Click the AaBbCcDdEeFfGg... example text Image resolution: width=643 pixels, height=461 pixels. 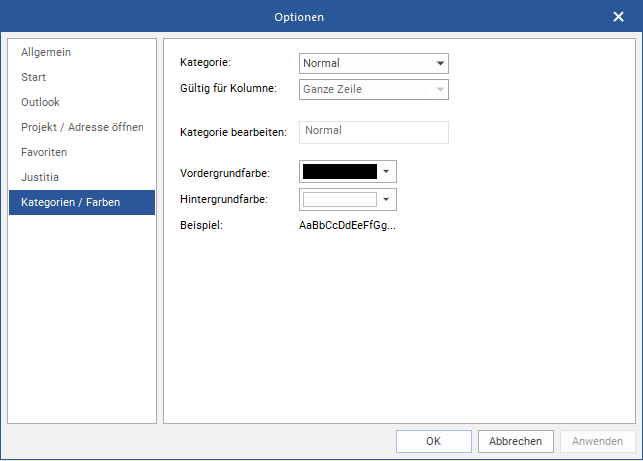pyautogui.click(x=347, y=225)
